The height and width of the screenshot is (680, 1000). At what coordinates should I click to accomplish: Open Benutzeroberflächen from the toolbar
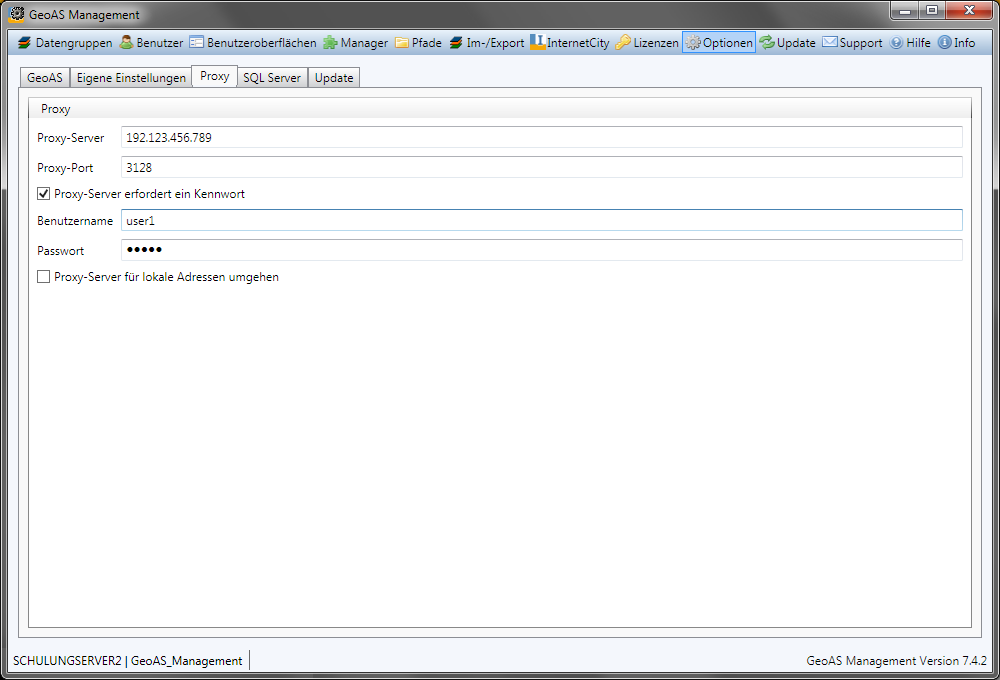(197, 43)
